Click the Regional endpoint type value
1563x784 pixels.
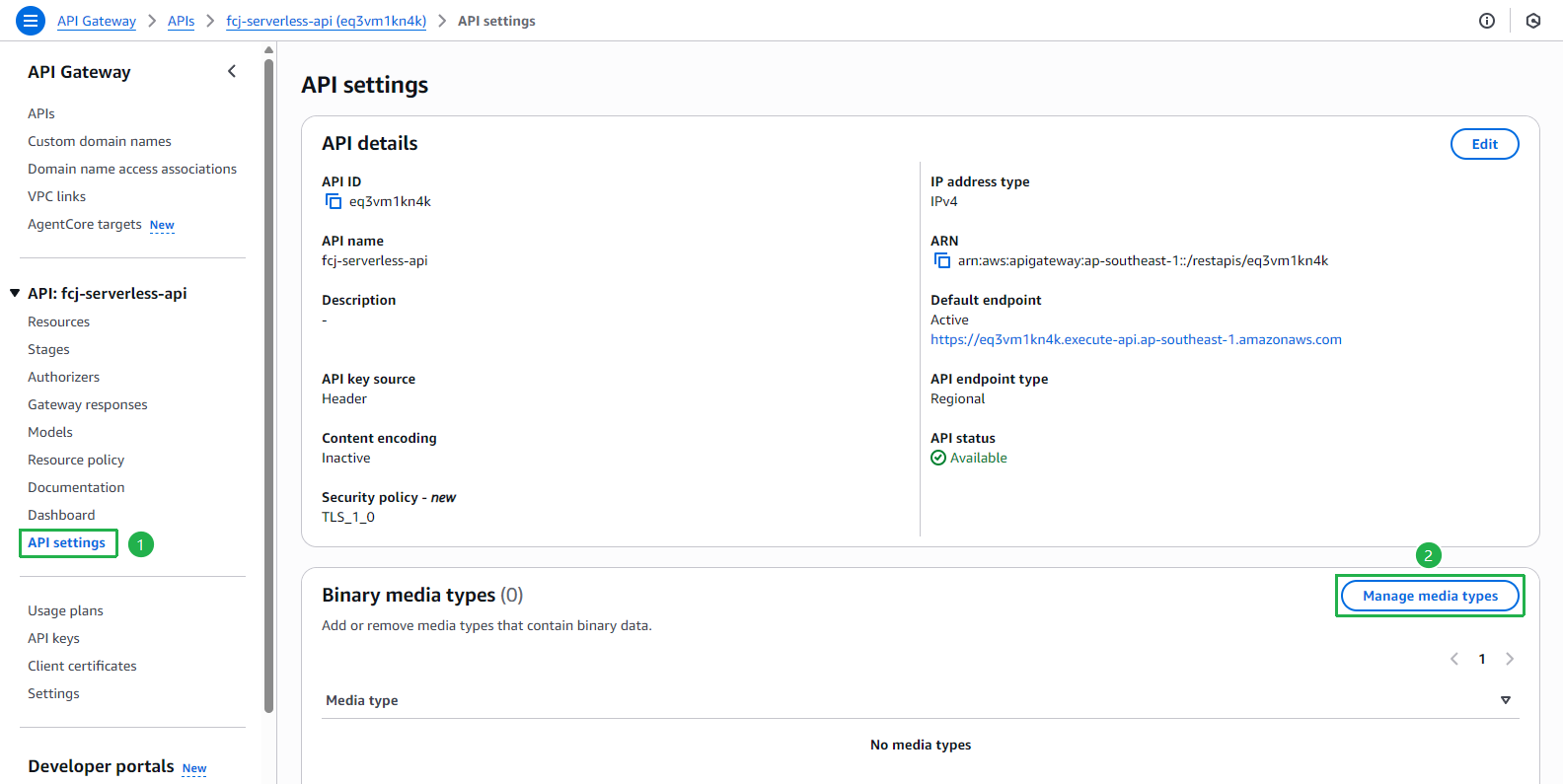[957, 398]
